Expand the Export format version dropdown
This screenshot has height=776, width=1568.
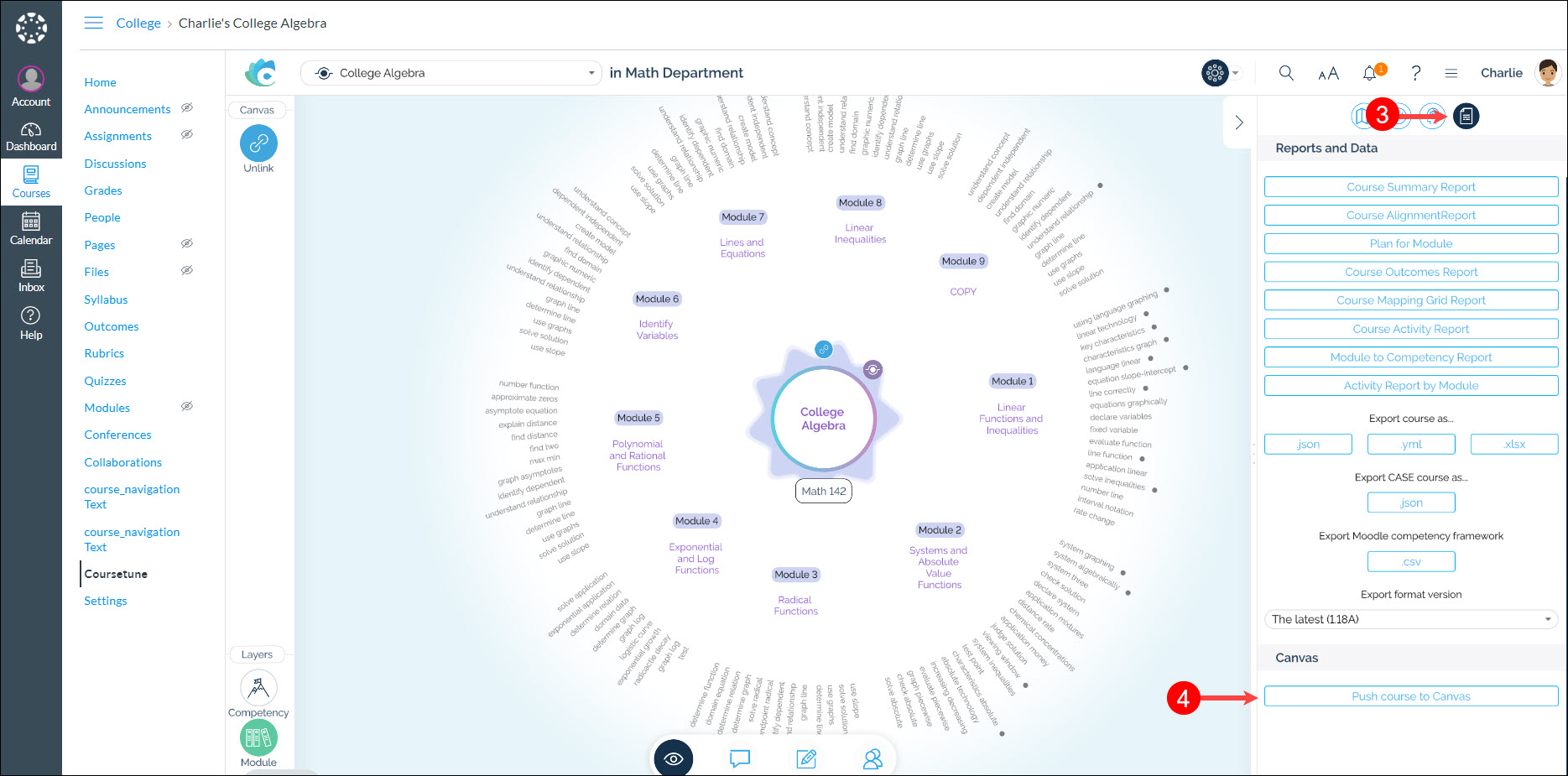coord(1410,619)
